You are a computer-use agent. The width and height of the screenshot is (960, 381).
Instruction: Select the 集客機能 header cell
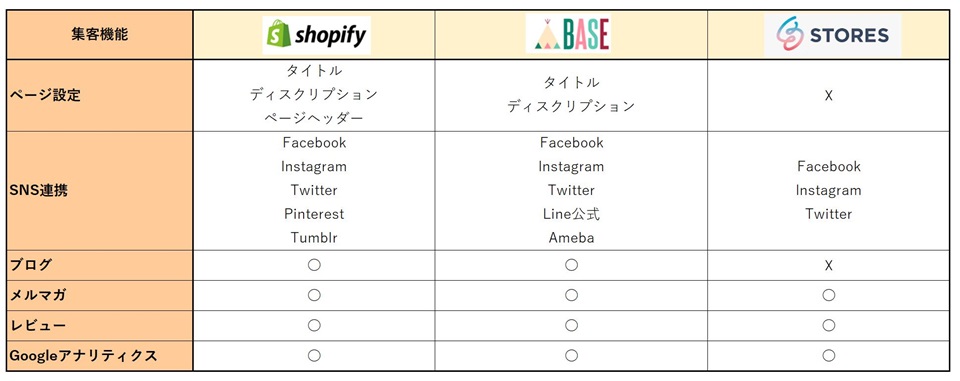pyautogui.click(x=100, y=35)
